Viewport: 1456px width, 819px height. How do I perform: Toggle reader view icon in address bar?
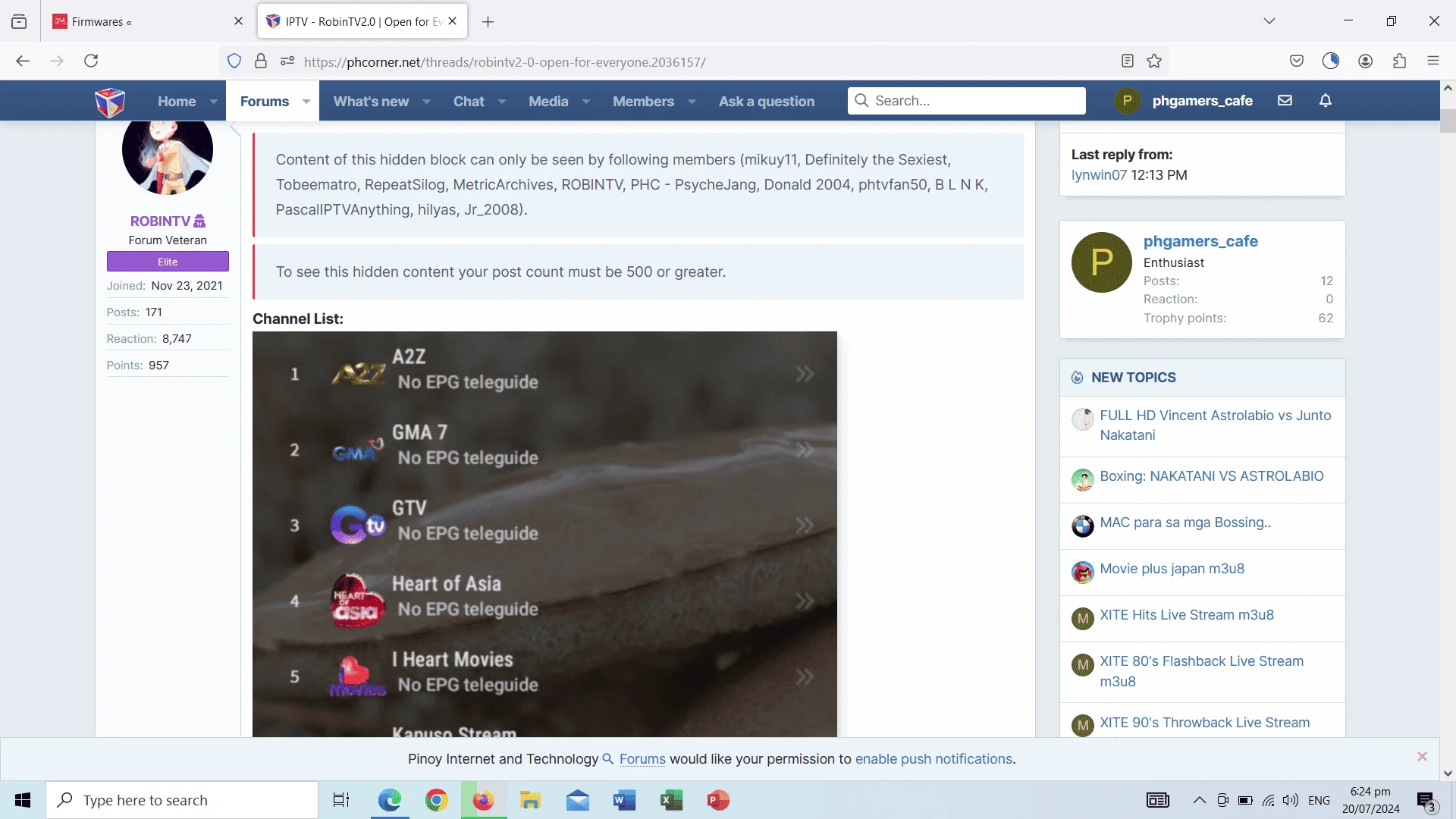(x=1128, y=61)
